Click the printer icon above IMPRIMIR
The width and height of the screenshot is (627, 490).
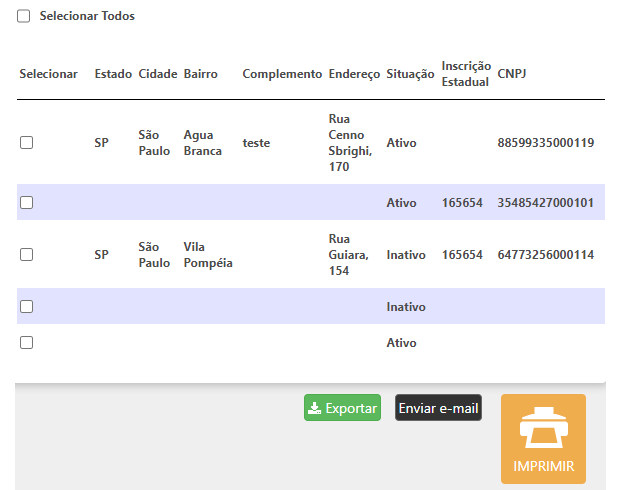(543, 427)
